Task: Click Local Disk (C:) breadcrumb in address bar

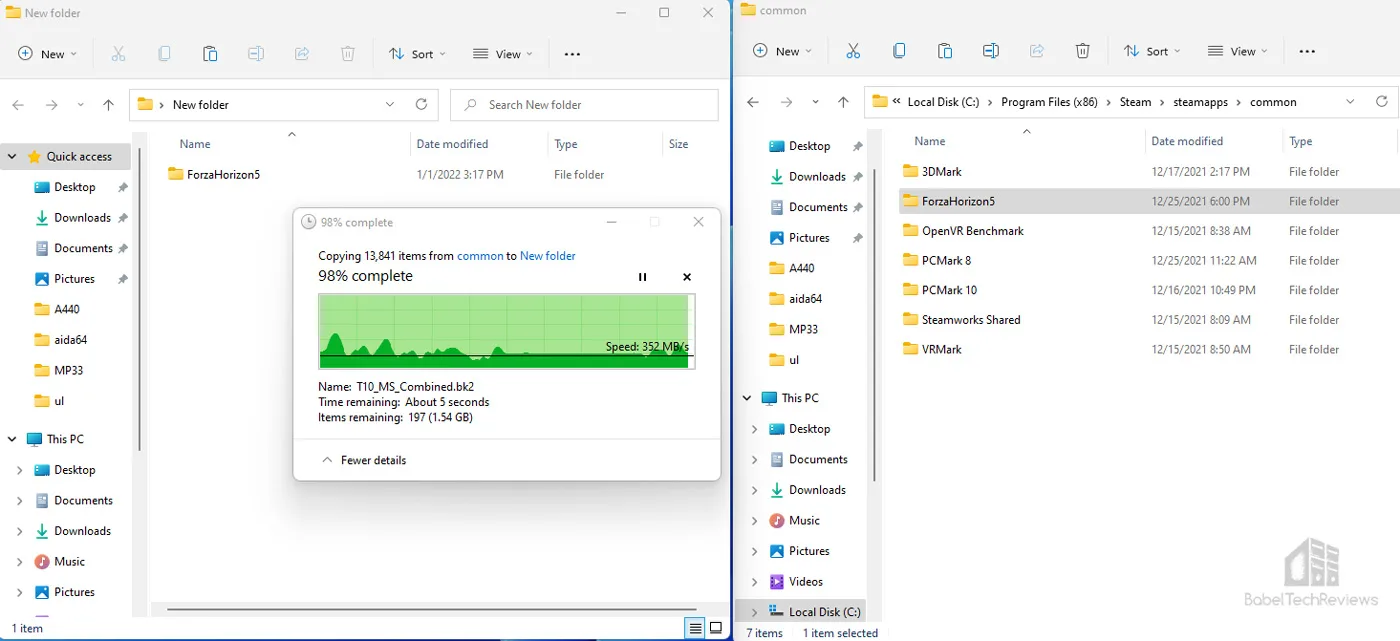Action: point(945,101)
